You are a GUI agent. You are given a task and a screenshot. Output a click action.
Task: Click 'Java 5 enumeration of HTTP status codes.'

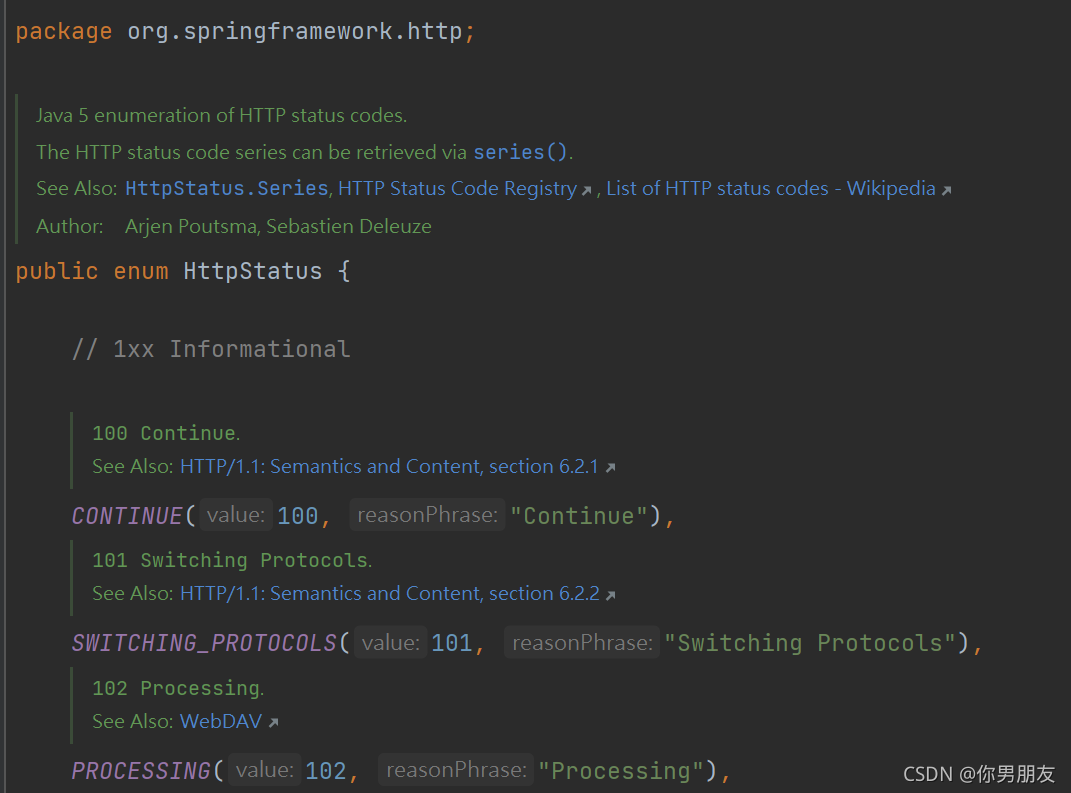221,115
